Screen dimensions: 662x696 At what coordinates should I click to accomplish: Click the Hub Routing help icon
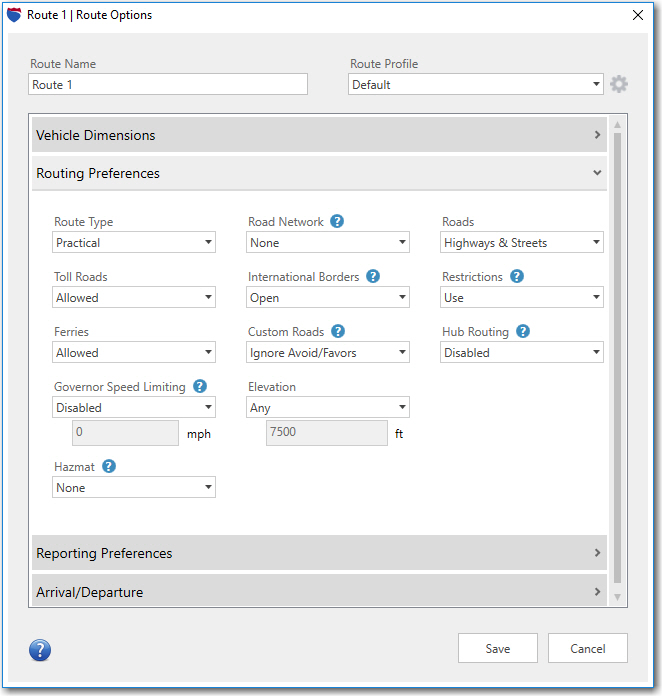coord(522,331)
